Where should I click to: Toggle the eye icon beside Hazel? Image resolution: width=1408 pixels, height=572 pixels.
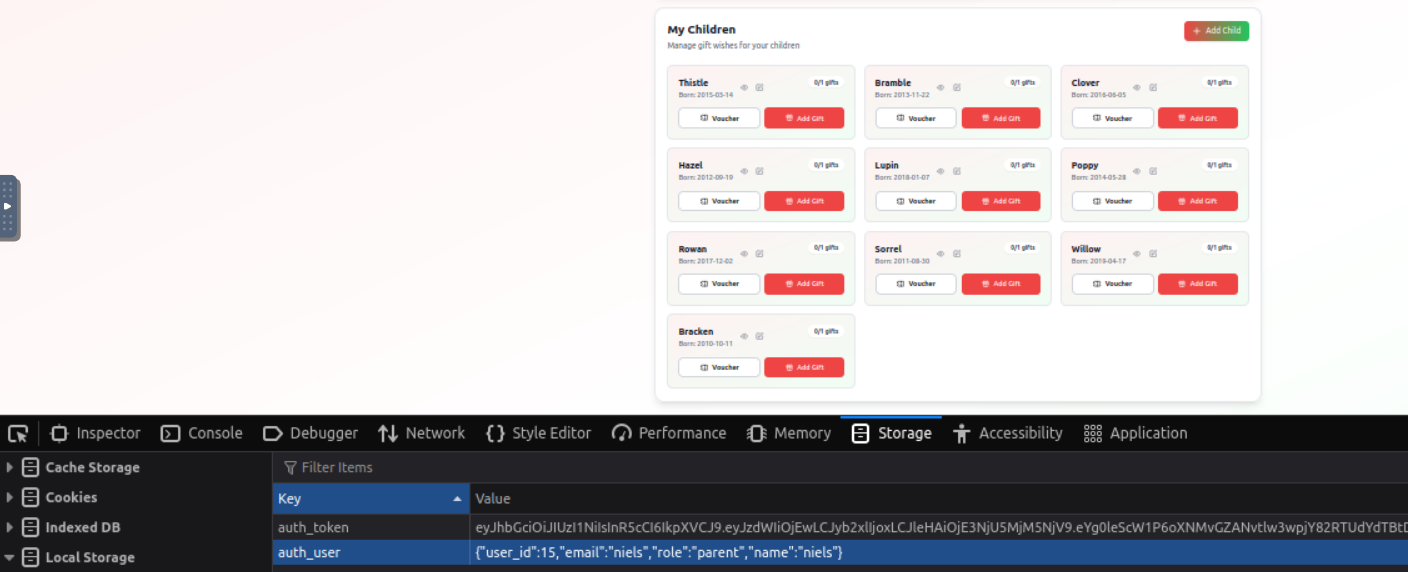point(744,171)
